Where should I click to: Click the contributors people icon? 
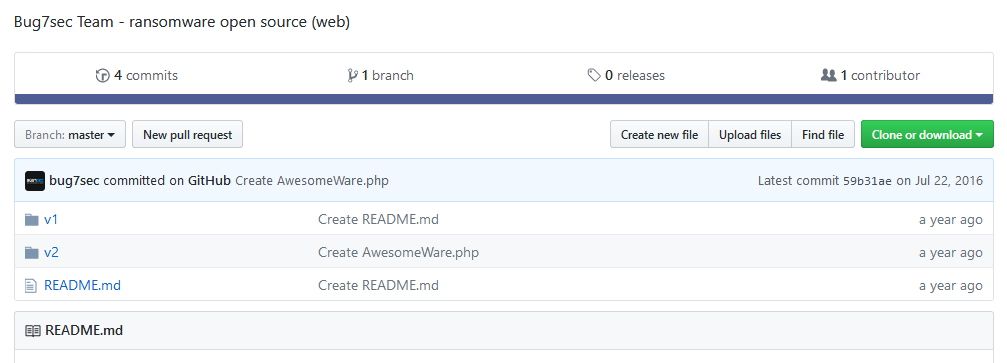(828, 75)
